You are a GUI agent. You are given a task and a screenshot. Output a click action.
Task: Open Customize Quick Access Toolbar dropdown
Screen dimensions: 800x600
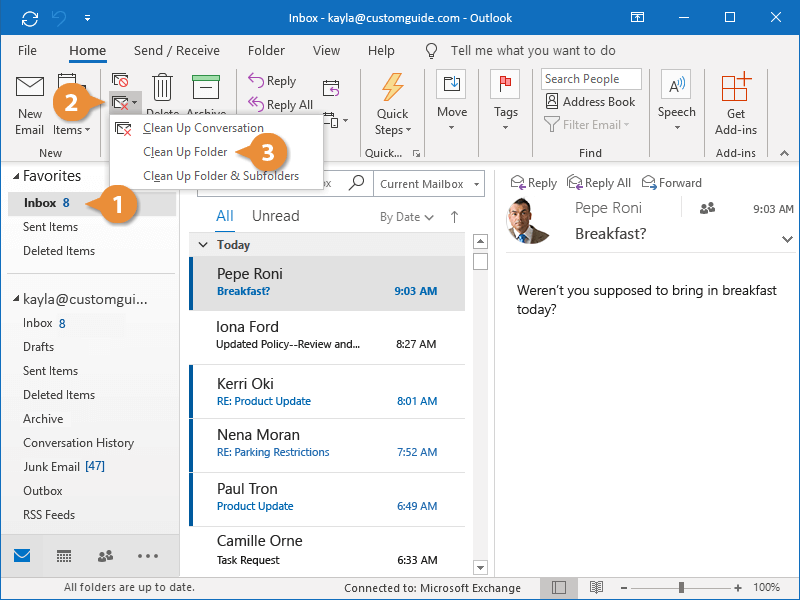[88, 18]
